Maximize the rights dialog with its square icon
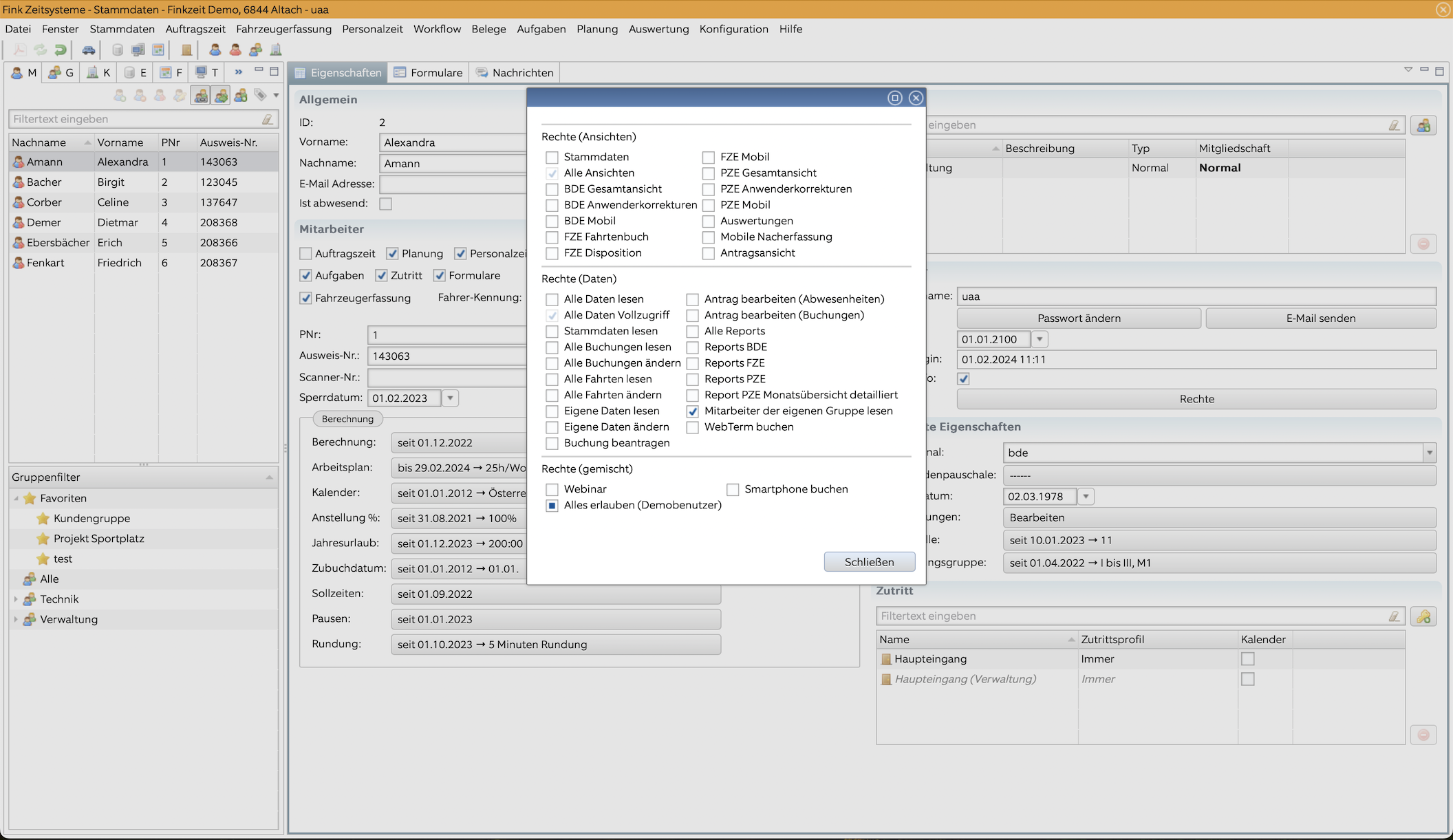 pyautogui.click(x=894, y=98)
